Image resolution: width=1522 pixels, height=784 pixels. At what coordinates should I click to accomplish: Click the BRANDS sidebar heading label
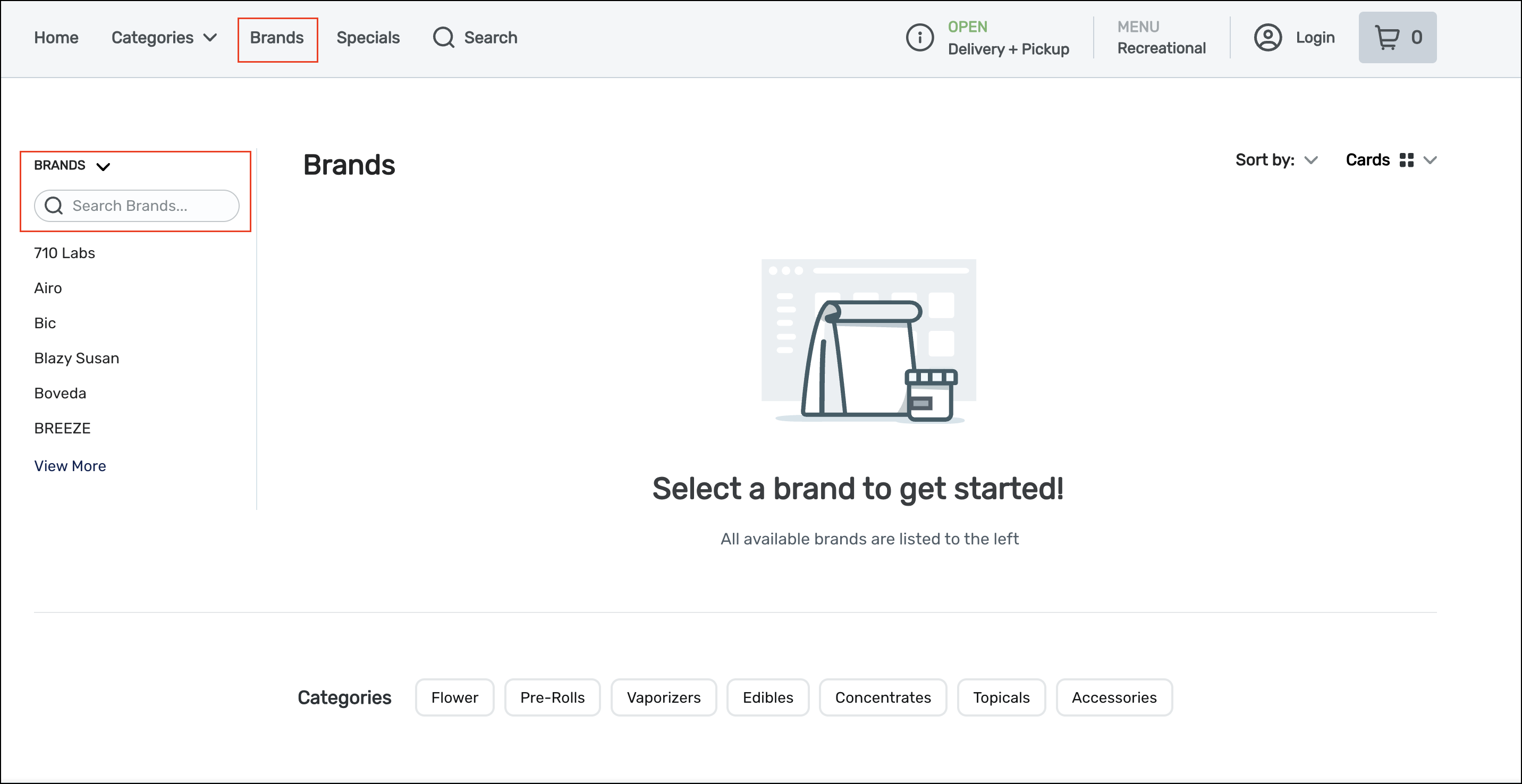click(60, 165)
